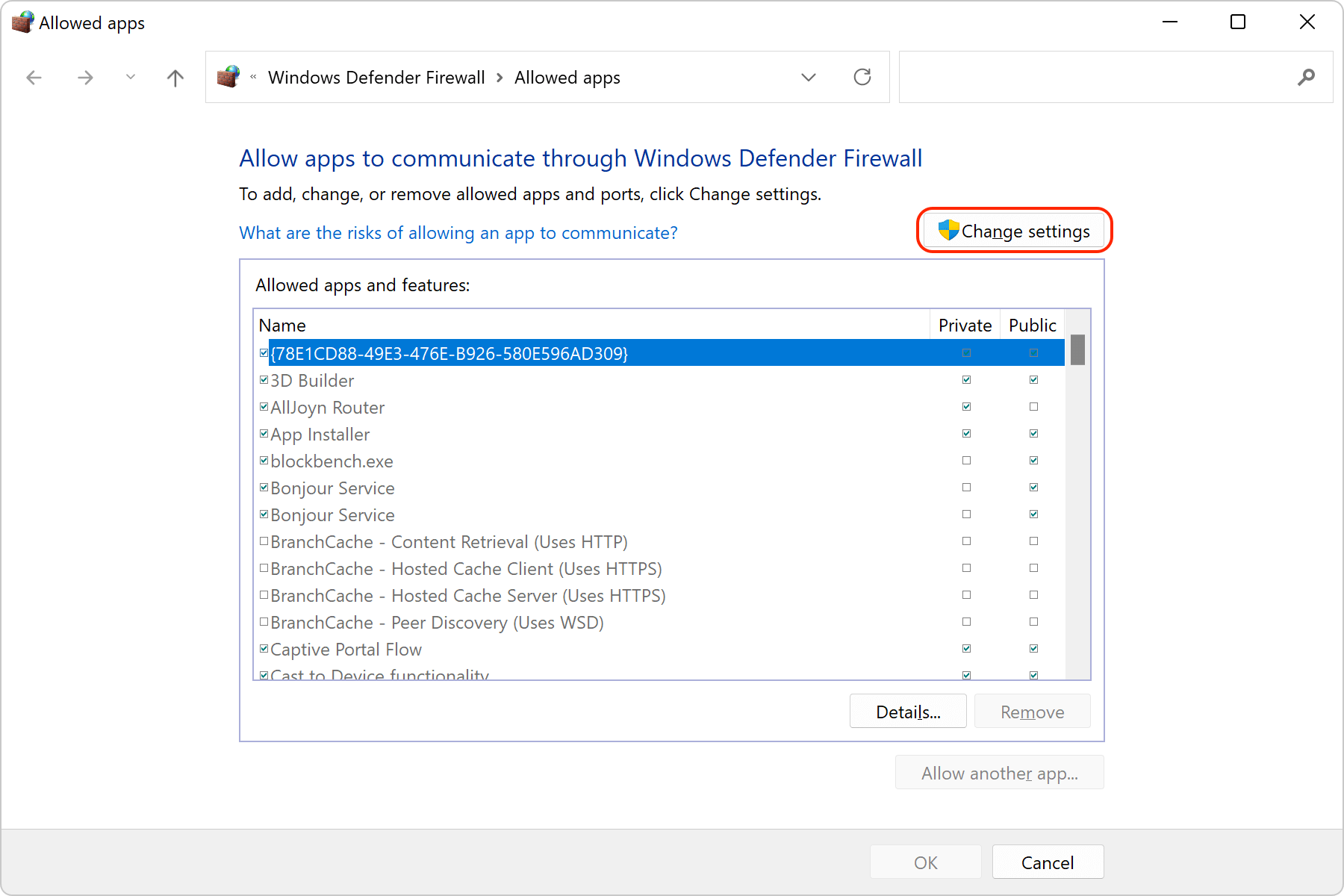Select the AllJoyn Router row

[659, 408]
